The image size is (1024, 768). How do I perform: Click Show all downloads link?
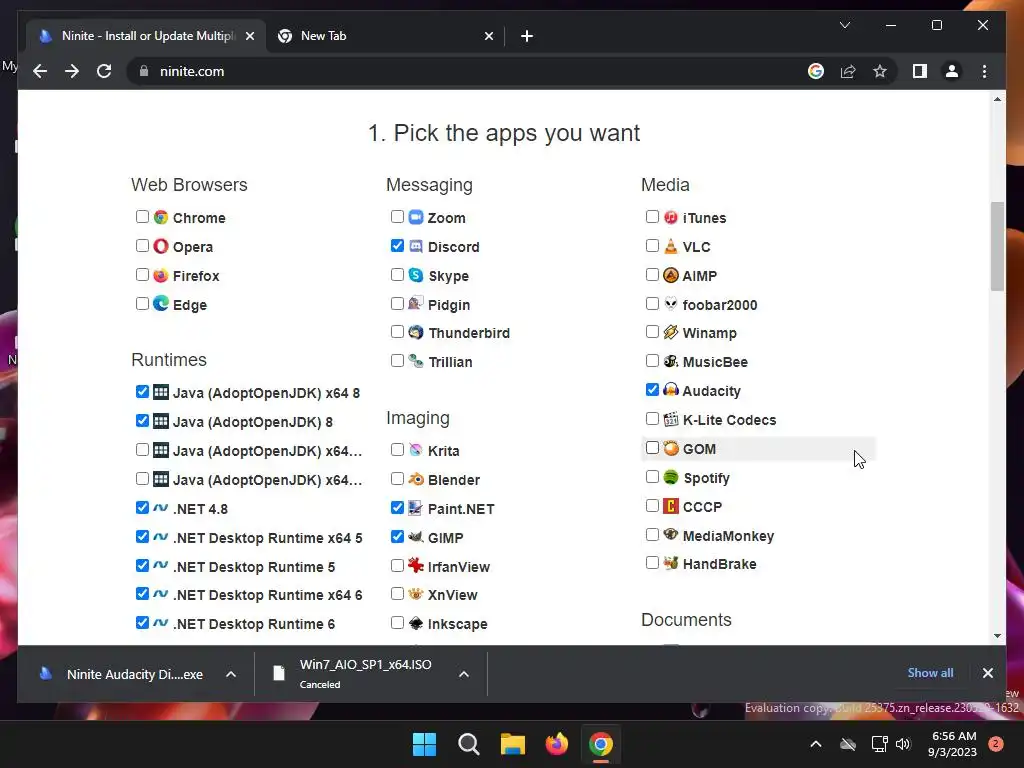[931, 673]
